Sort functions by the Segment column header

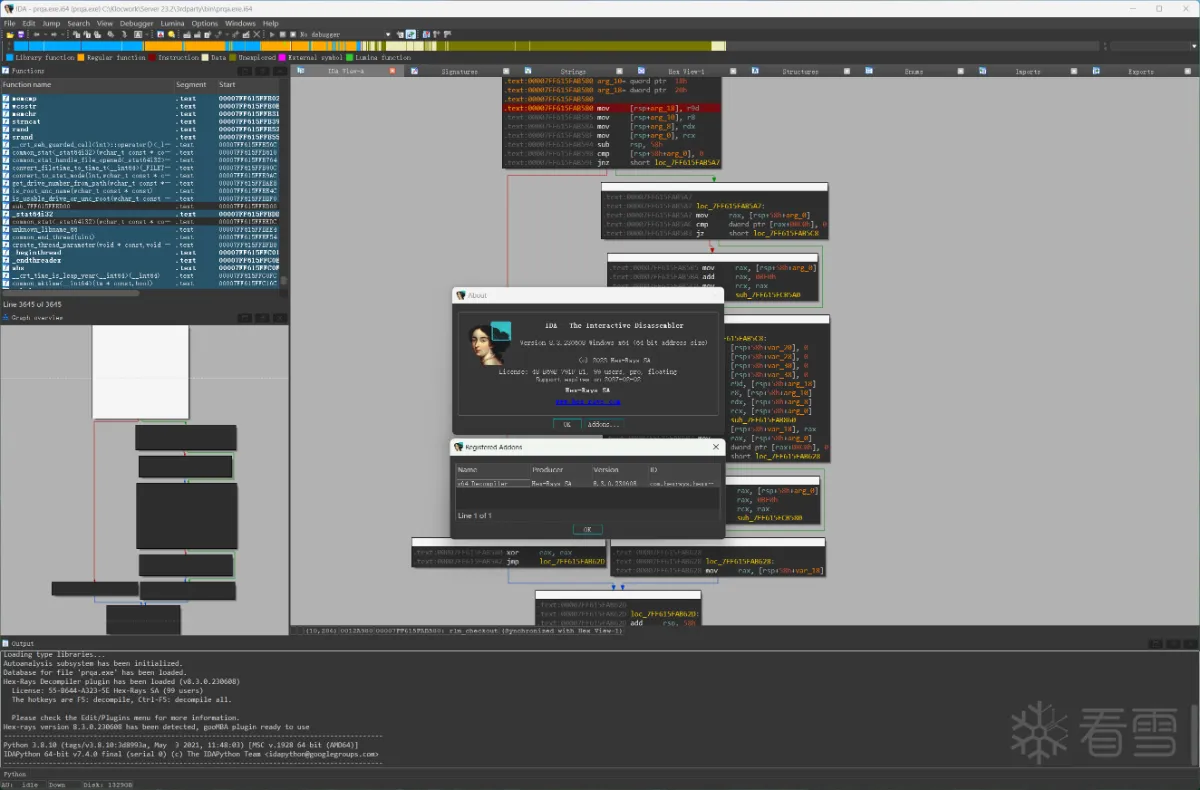pyautogui.click(x=196, y=85)
